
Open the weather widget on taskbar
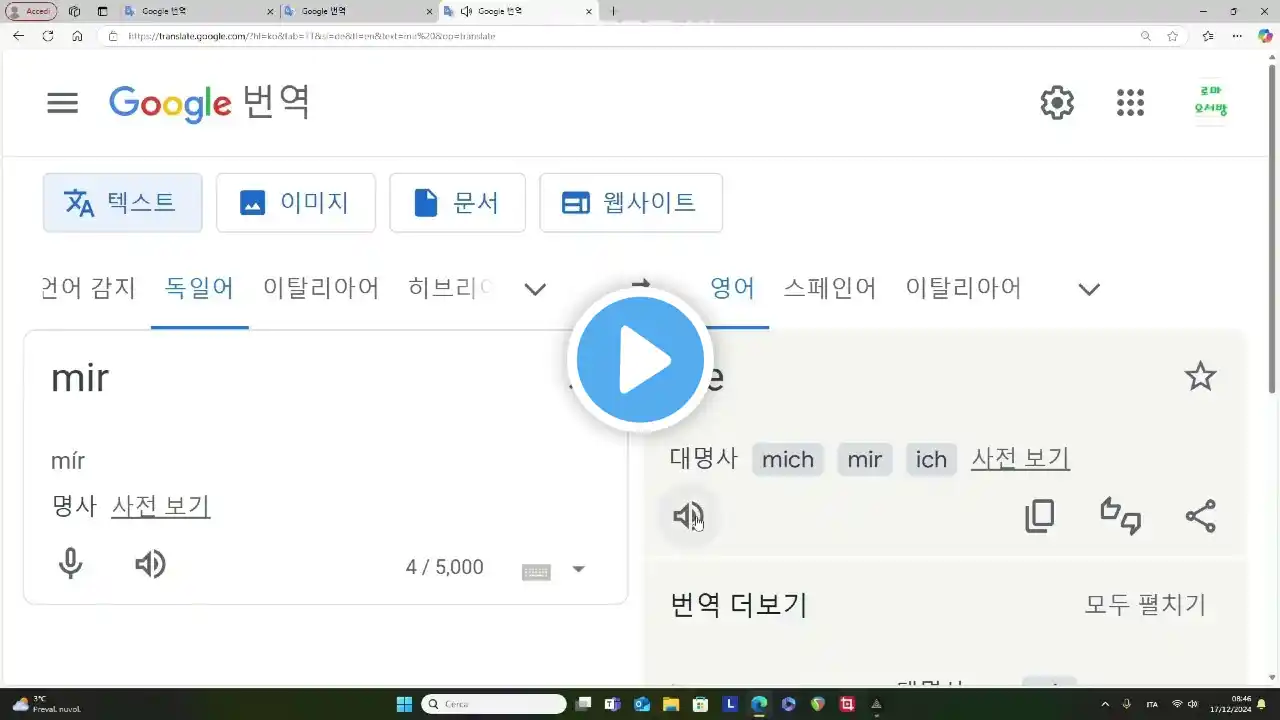coord(46,704)
